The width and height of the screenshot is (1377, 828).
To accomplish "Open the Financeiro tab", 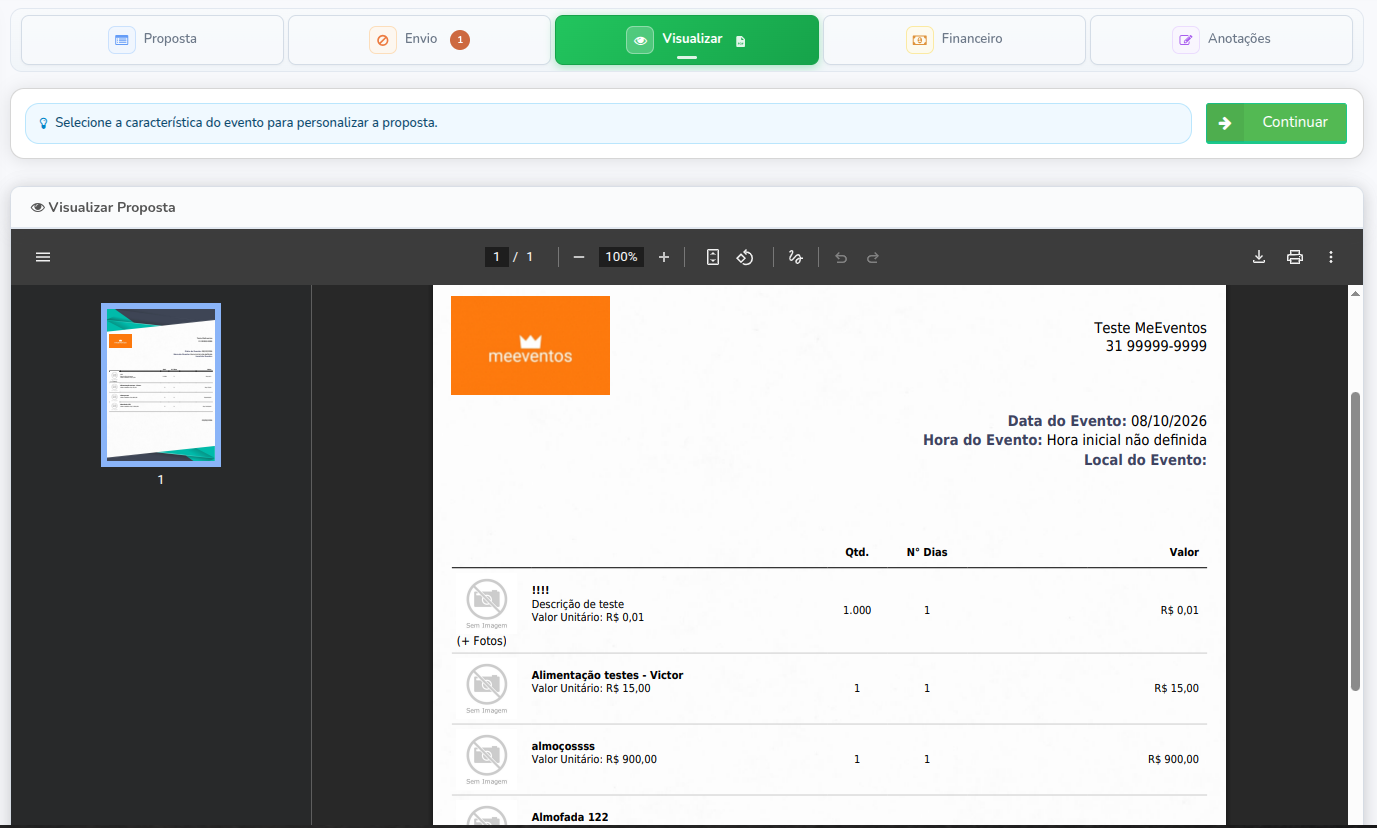I will tap(954, 40).
